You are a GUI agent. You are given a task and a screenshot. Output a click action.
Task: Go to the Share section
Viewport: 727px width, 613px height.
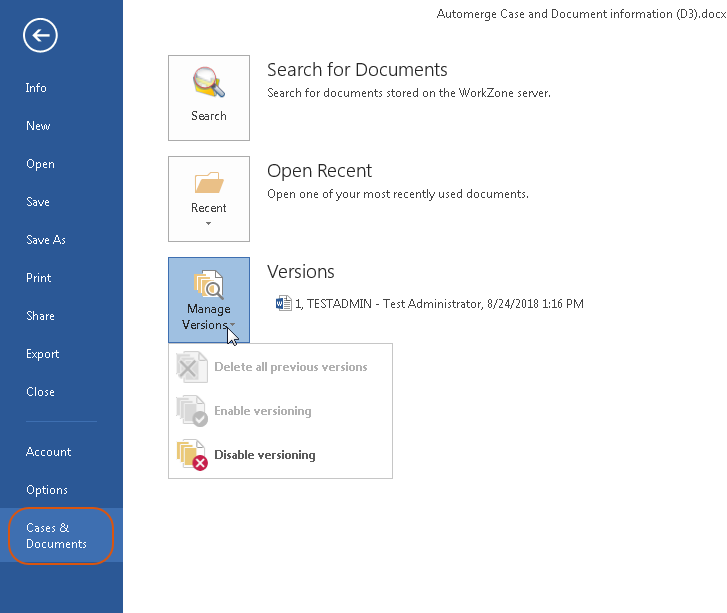tap(40, 316)
